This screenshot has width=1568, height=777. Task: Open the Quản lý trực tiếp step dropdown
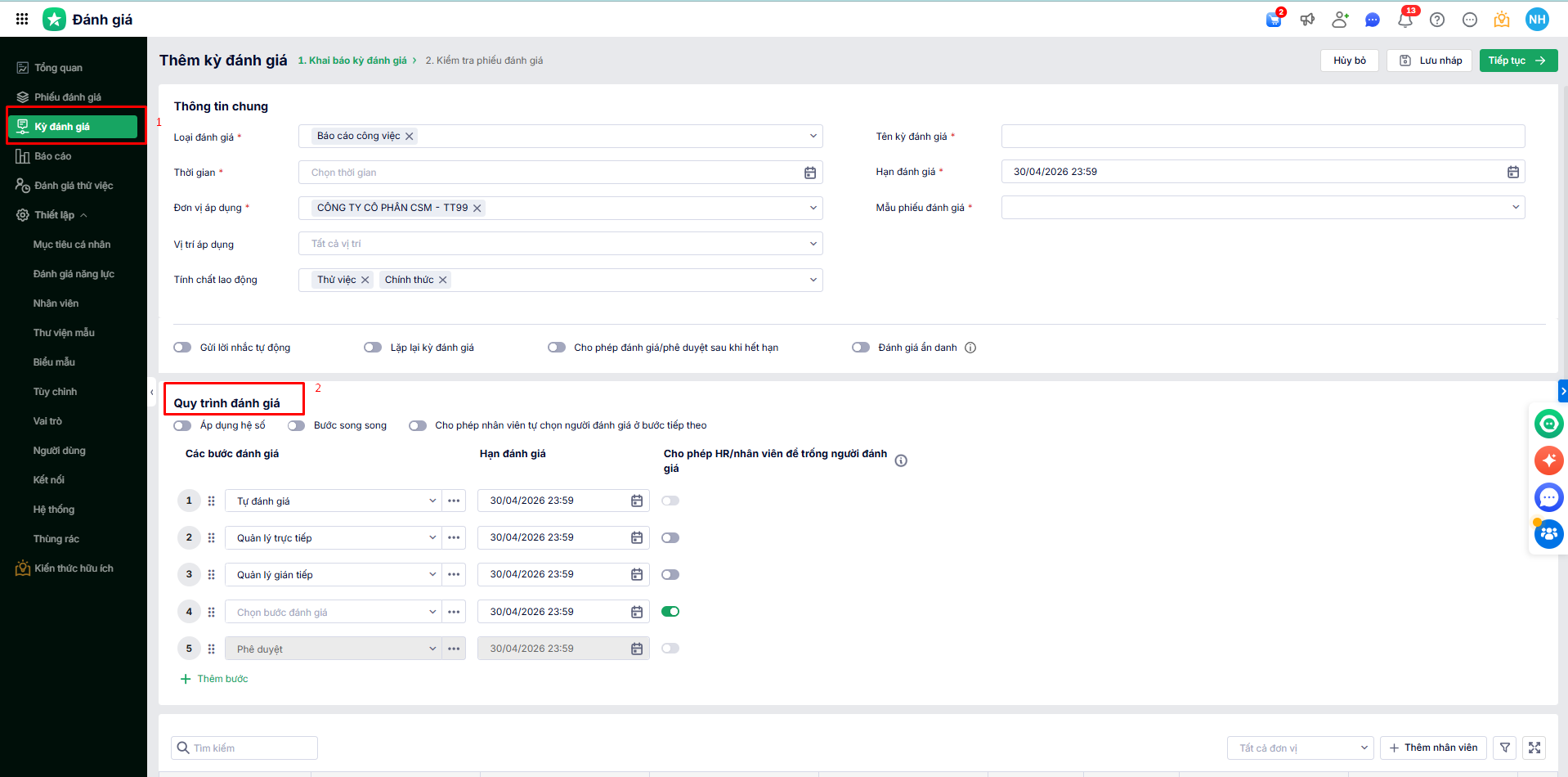(x=432, y=538)
